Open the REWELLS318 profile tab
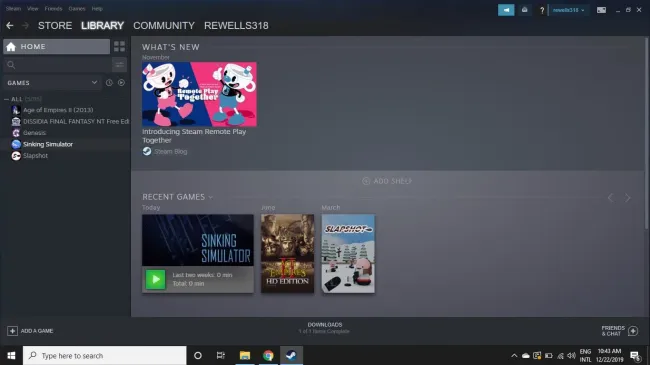Viewport: 650px width, 365px height. pos(236,26)
